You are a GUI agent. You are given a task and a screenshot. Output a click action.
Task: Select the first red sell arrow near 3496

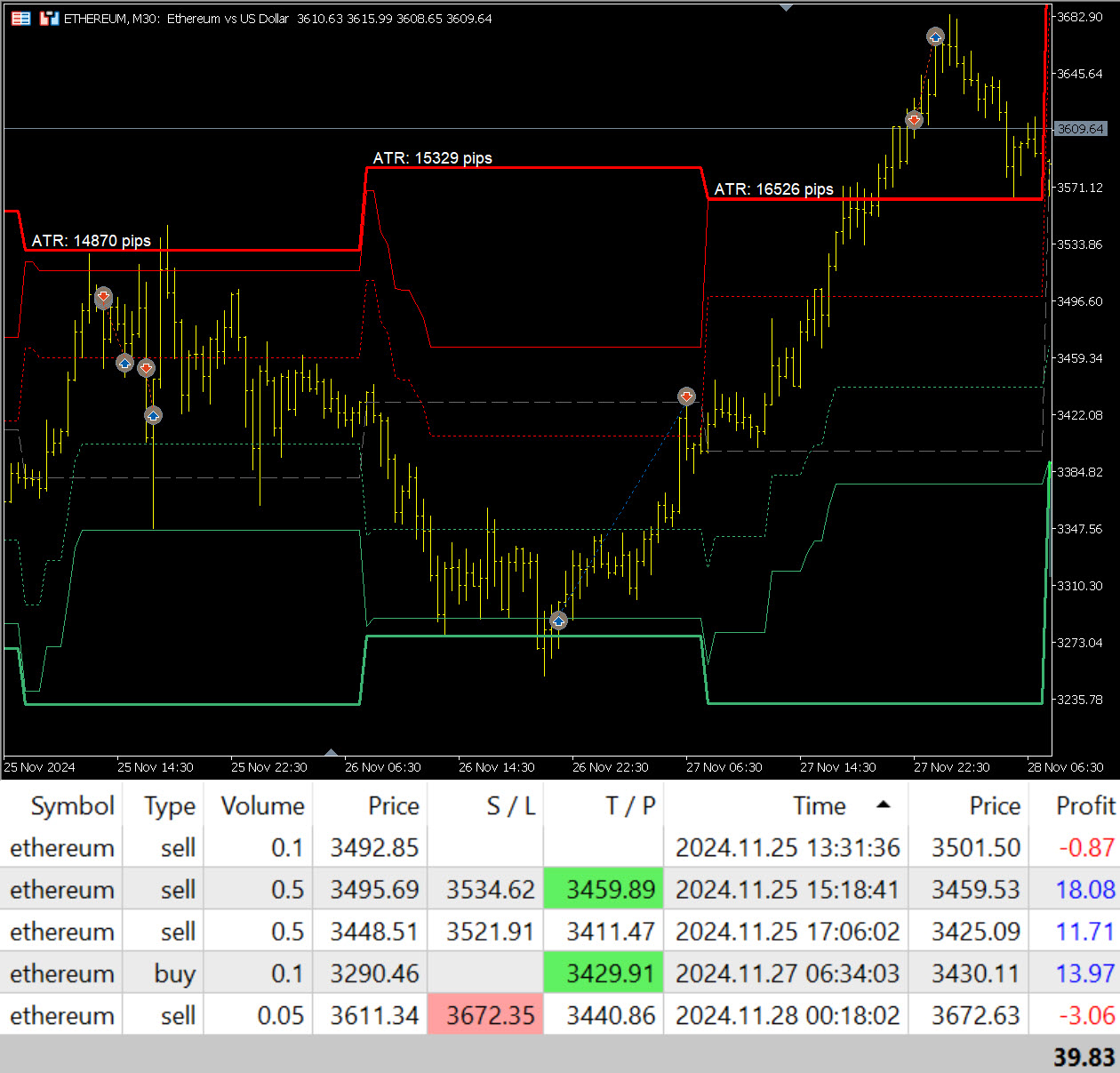coord(103,296)
